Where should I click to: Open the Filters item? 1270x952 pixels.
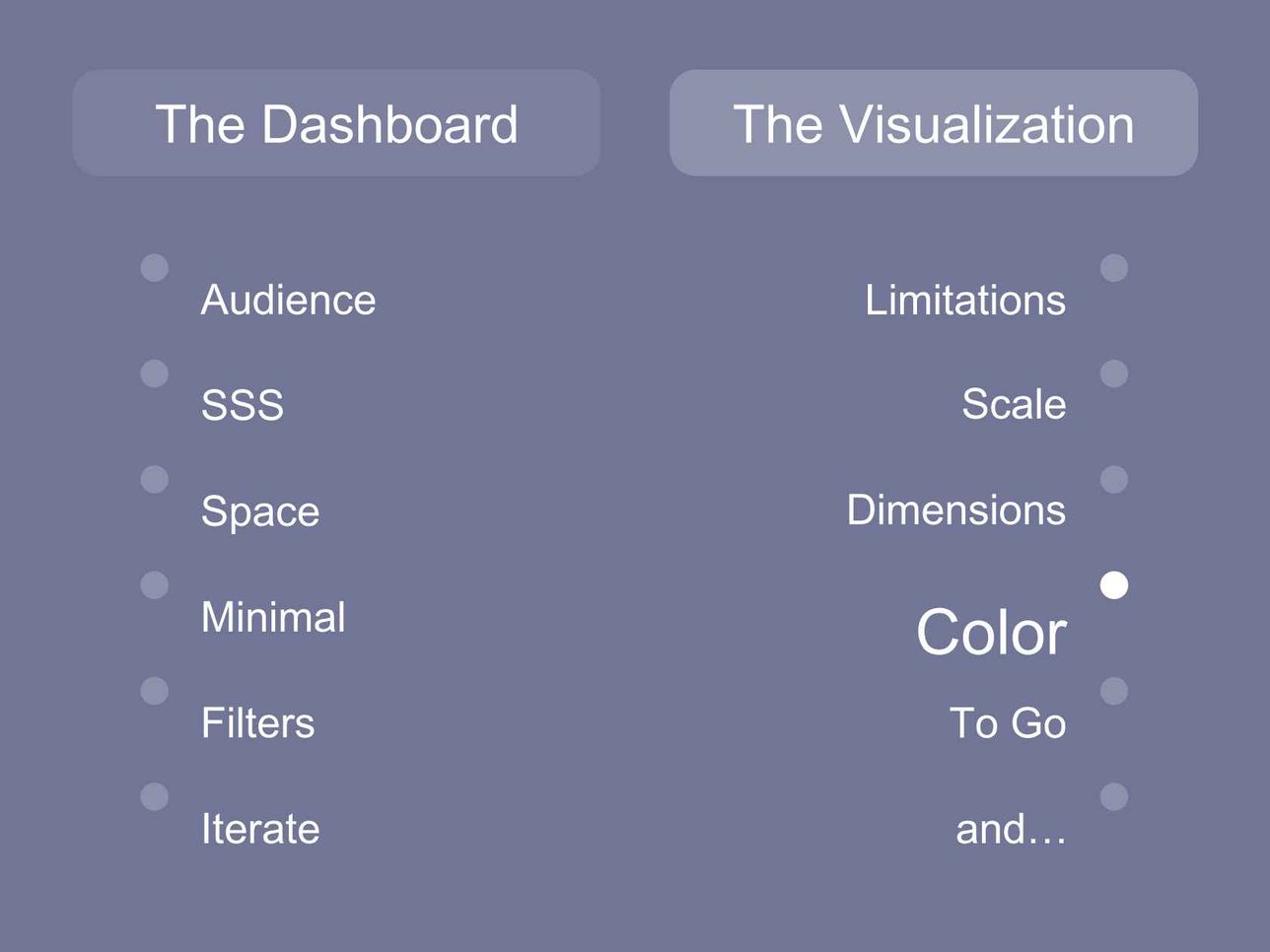257,722
